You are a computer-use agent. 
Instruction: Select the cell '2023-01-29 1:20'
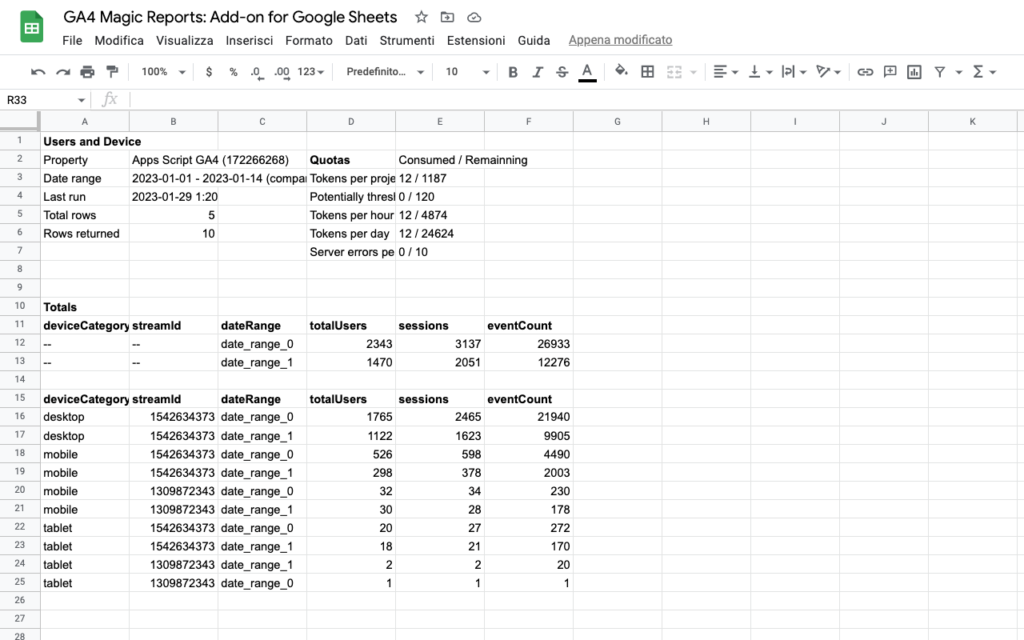coord(173,197)
